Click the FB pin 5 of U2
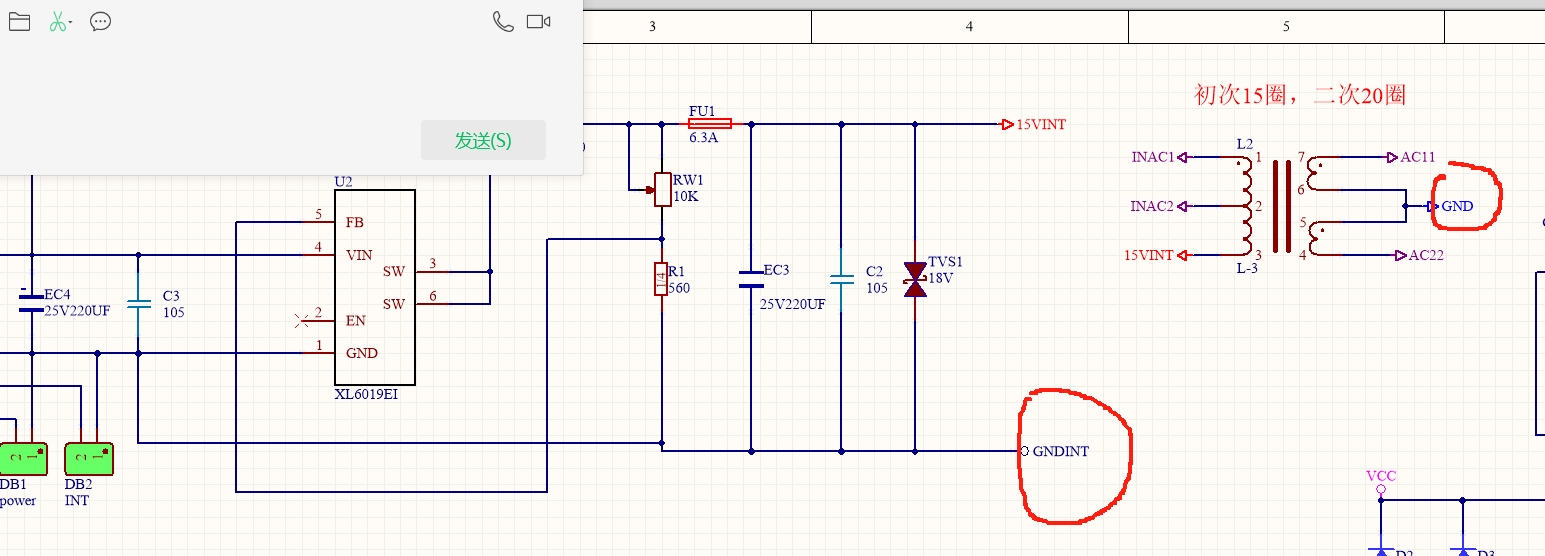1545x556 pixels. (318, 221)
